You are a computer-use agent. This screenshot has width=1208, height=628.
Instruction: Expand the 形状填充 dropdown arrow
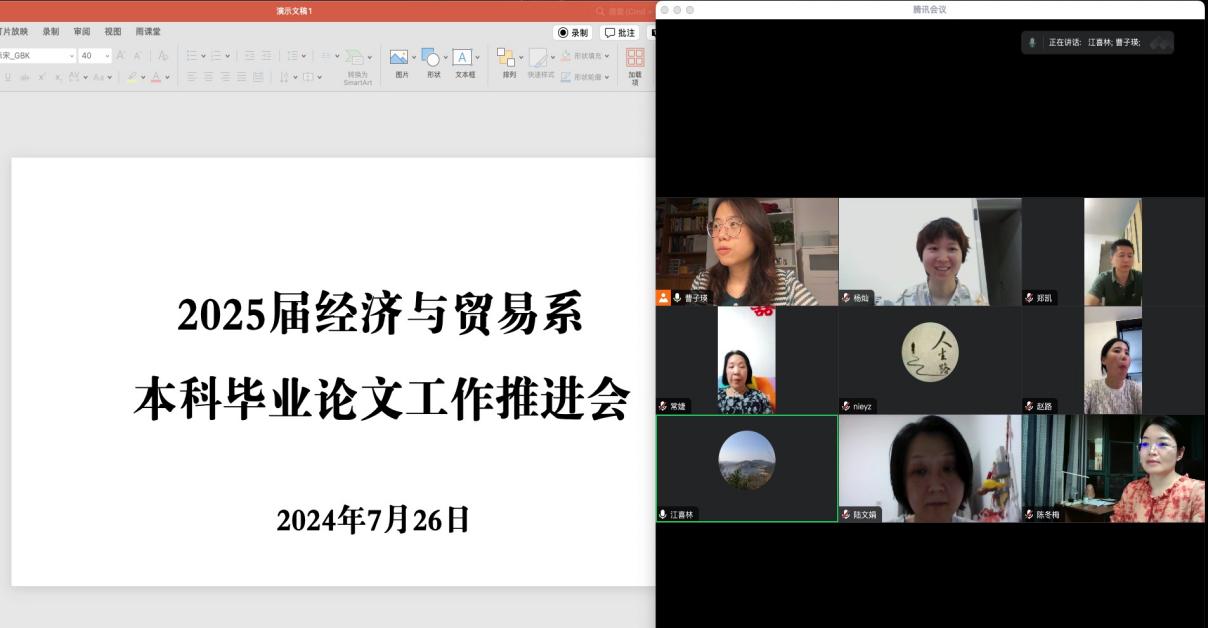[607, 56]
